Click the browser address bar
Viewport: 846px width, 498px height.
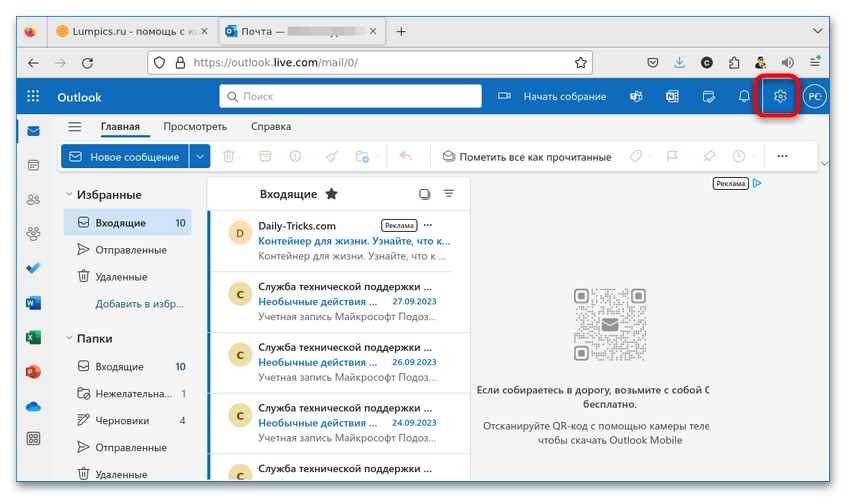click(370, 63)
